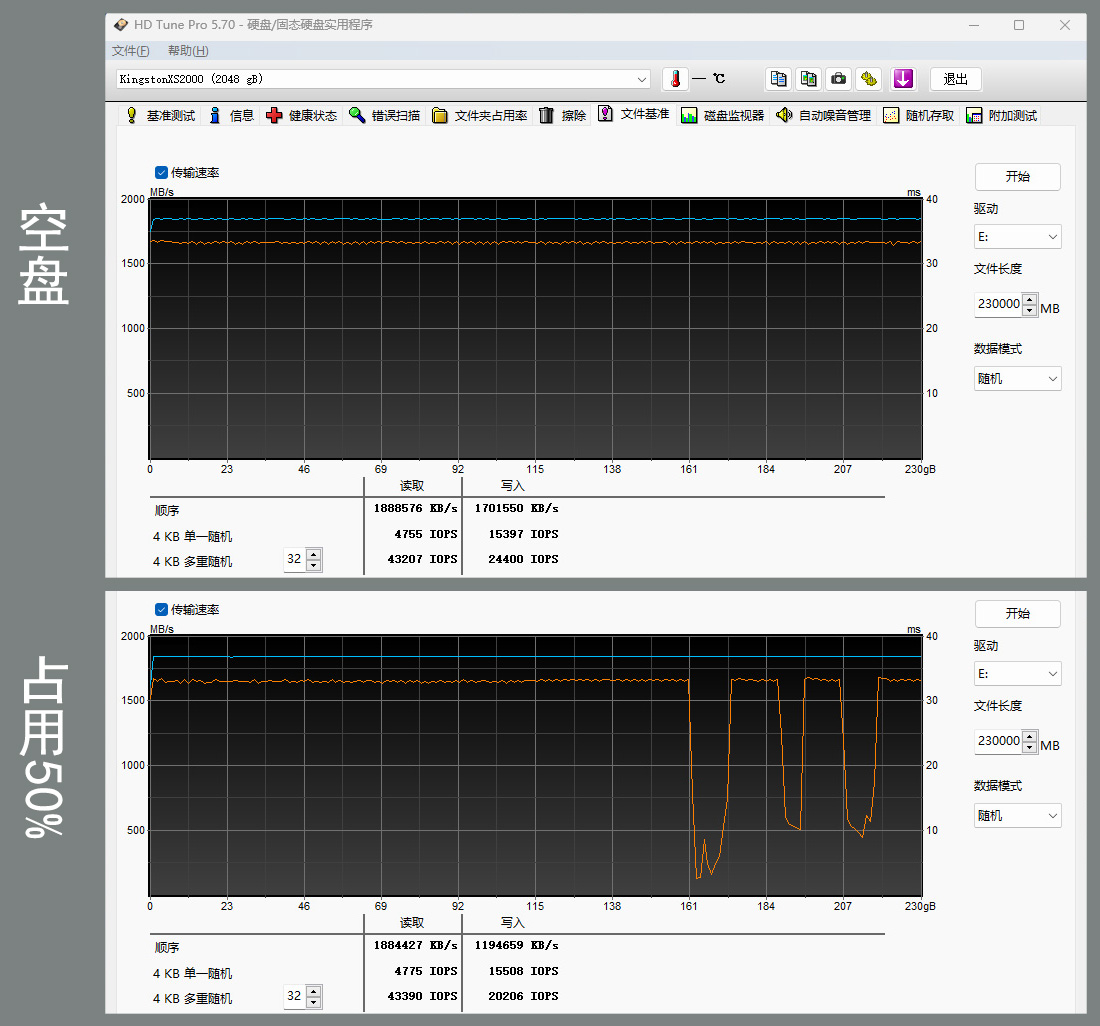Maximize the HD Tune Pro window
This screenshot has height=1026, width=1100.
coord(1019,25)
